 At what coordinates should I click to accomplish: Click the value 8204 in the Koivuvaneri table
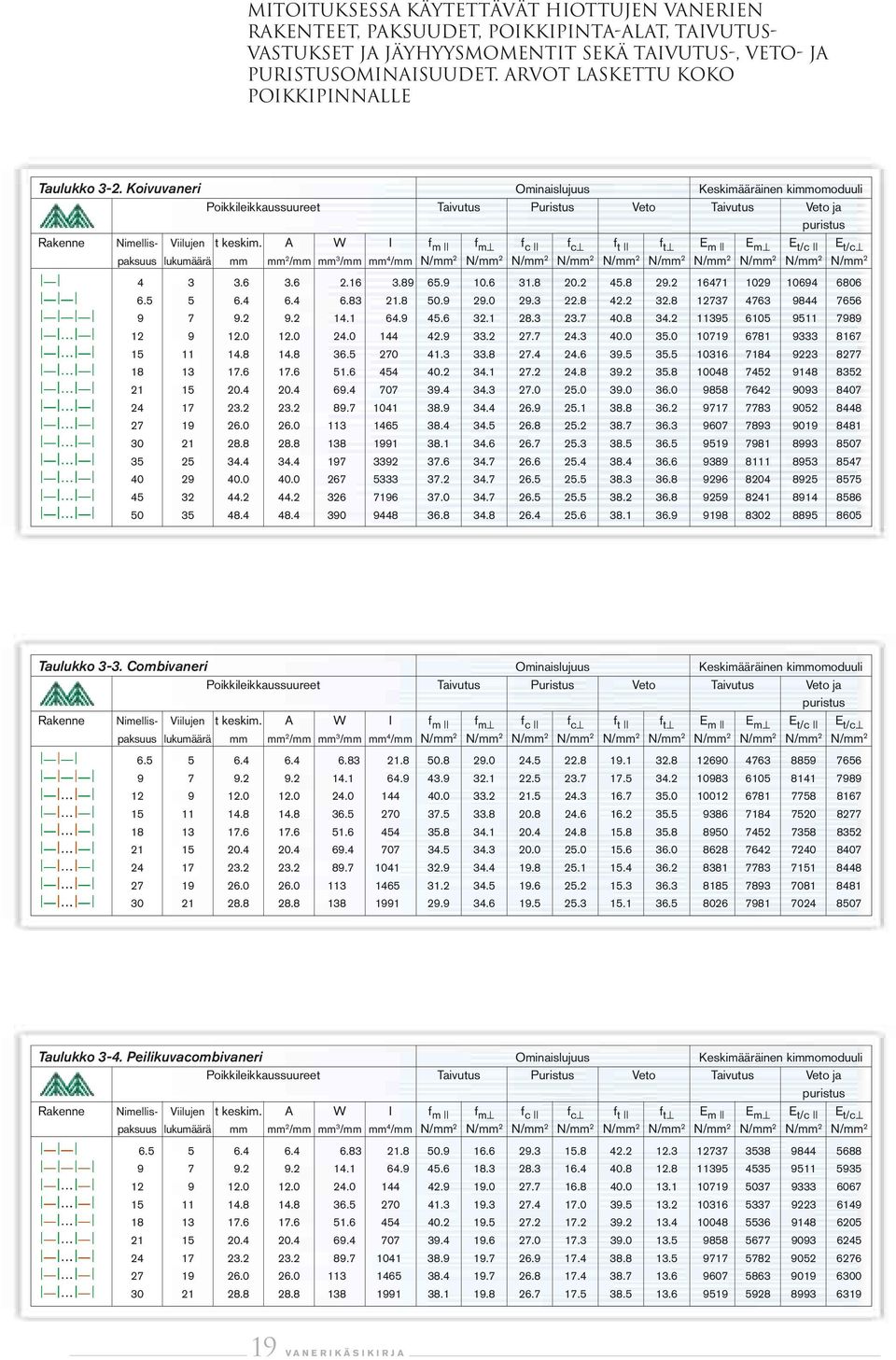(757, 479)
